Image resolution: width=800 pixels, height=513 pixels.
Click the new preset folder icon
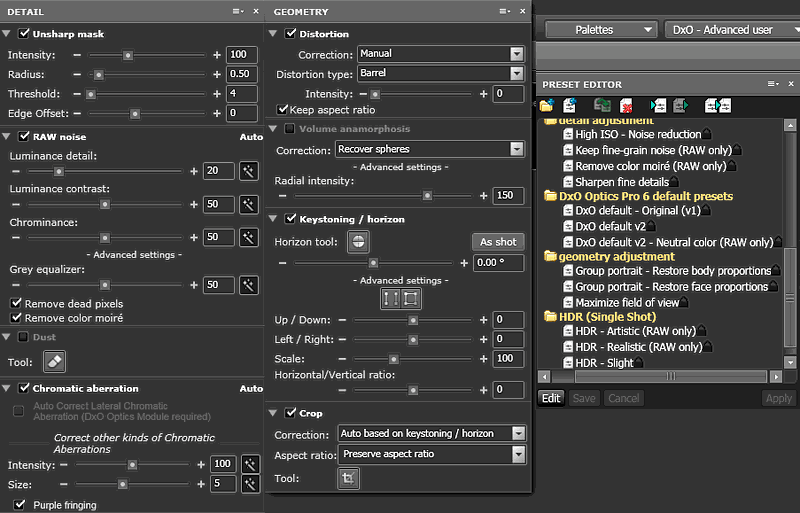(547, 105)
